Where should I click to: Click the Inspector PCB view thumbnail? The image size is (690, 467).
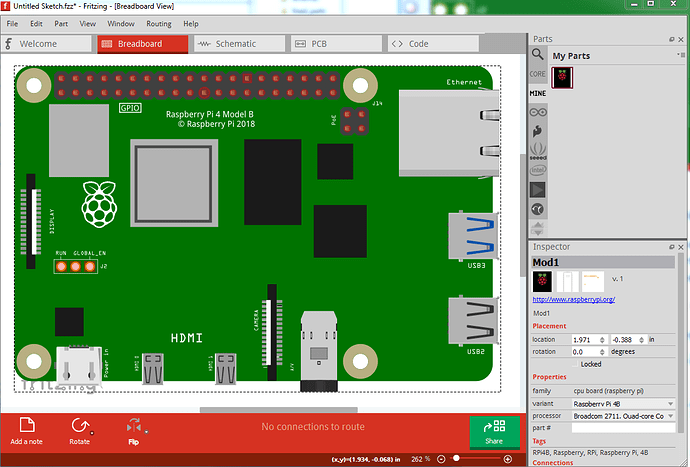(593, 282)
